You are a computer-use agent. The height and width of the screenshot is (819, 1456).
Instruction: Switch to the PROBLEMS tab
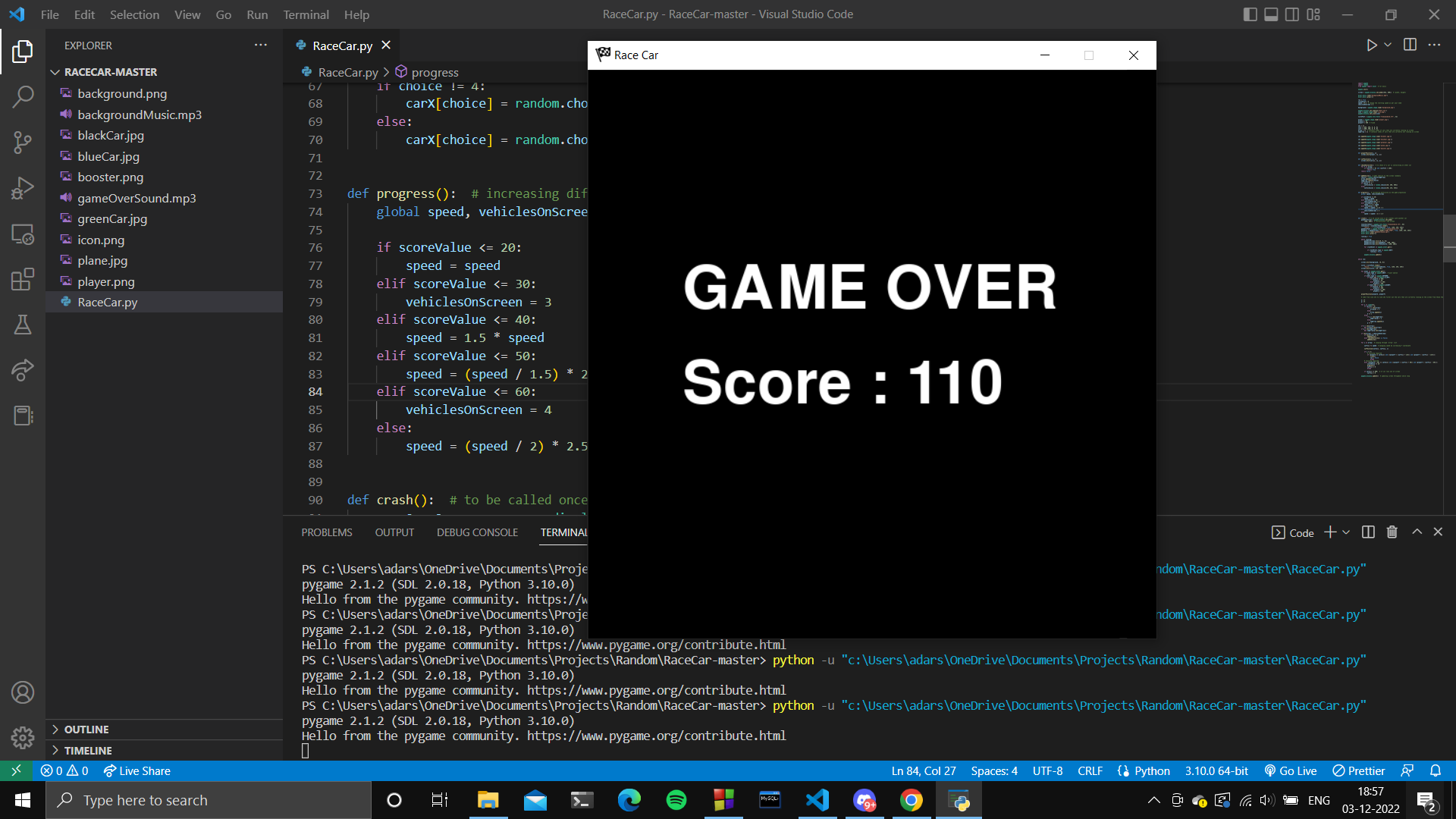click(x=326, y=532)
